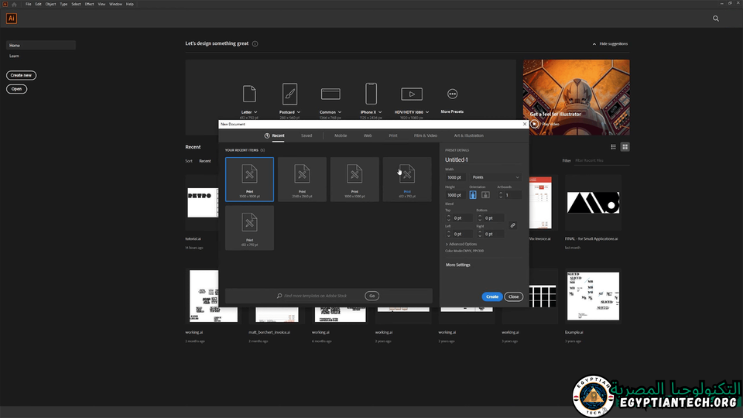Play the 'Get a feel for Illustrator' video

tap(535, 124)
